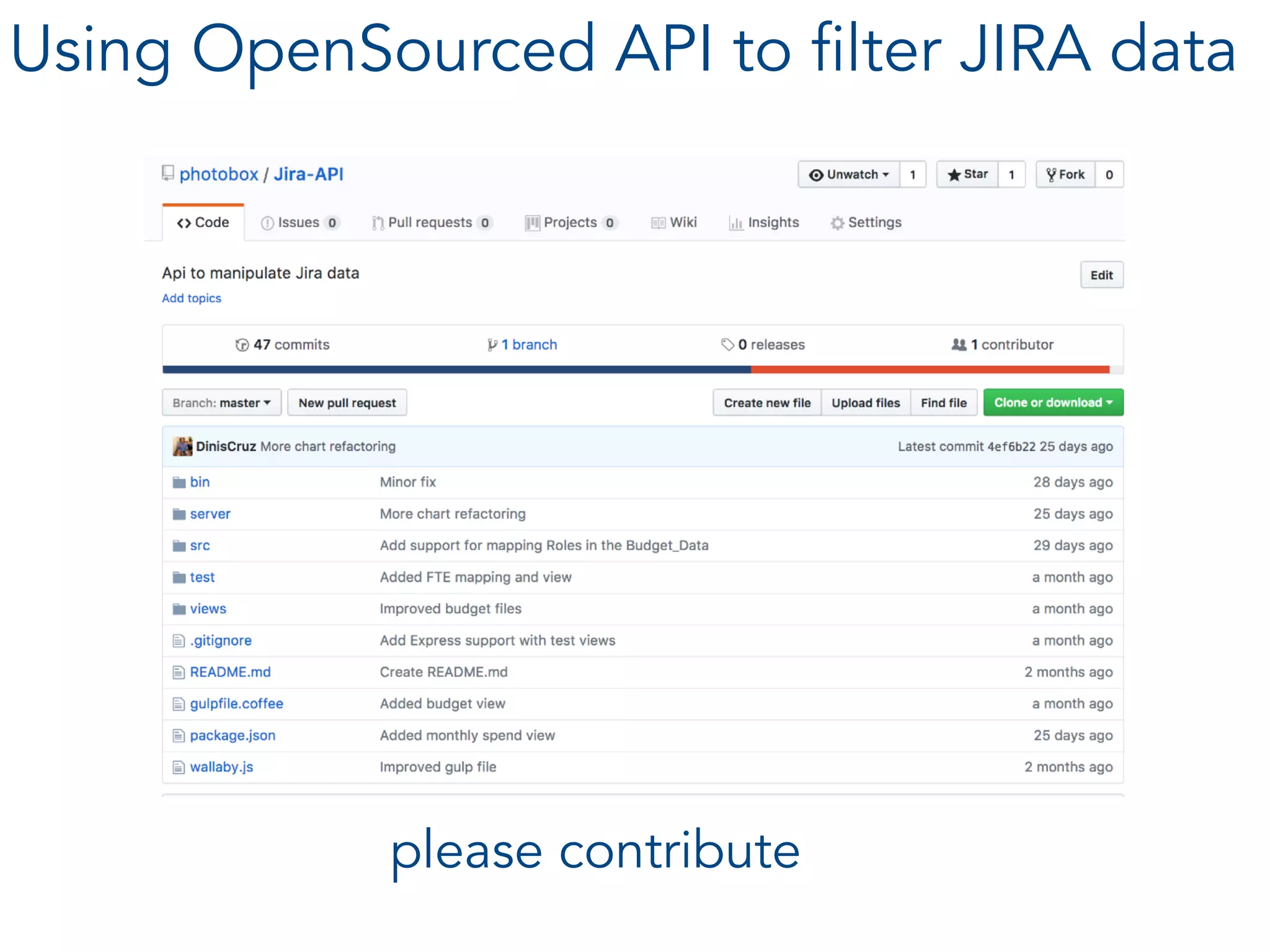
Task: Click the Find file button
Action: tap(944, 403)
